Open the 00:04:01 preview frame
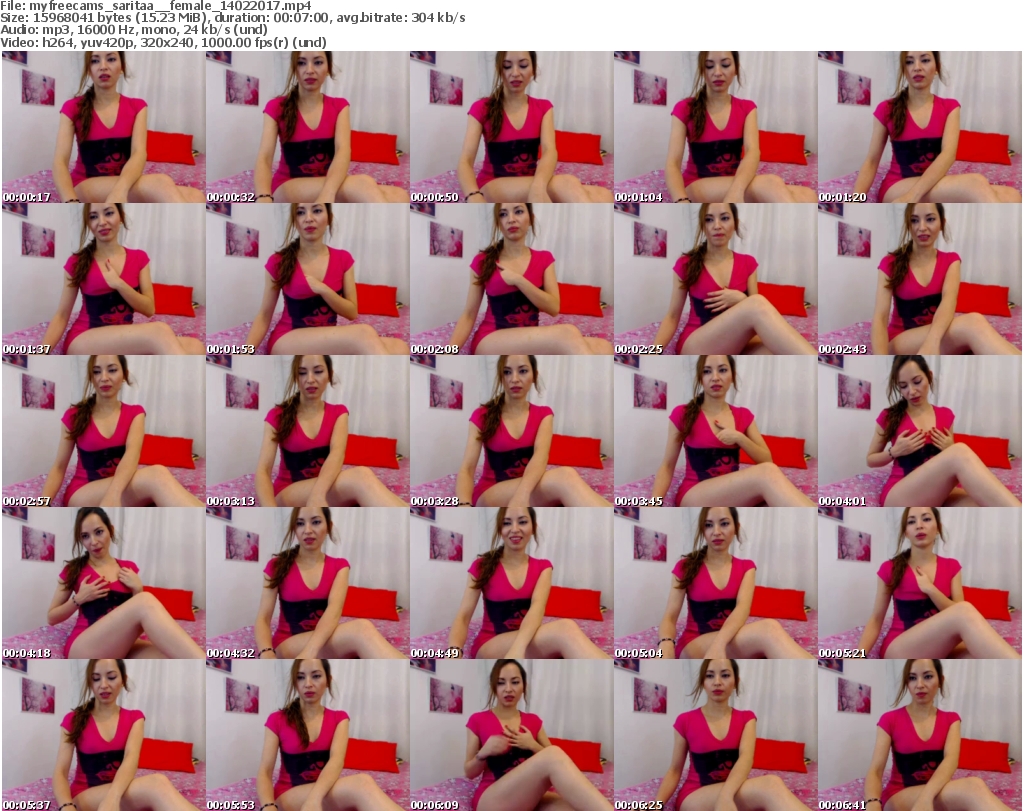 pyautogui.click(x=920, y=431)
